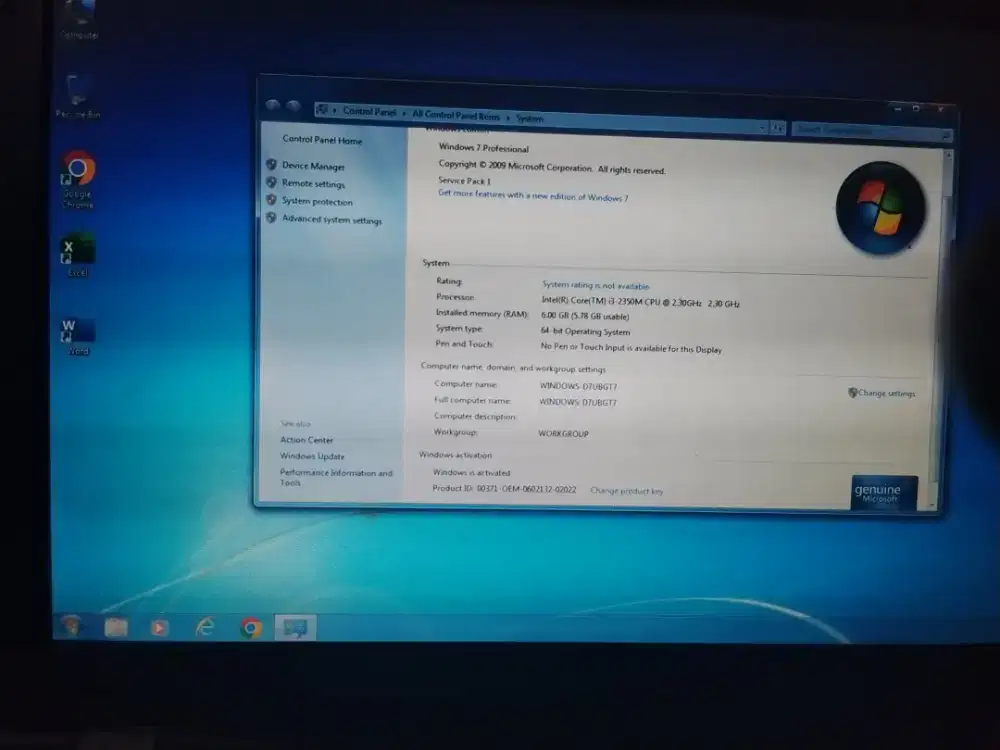Click the Change product key link
Viewport: 1000px width, 750px height.
pyautogui.click(x=626, y=490)
